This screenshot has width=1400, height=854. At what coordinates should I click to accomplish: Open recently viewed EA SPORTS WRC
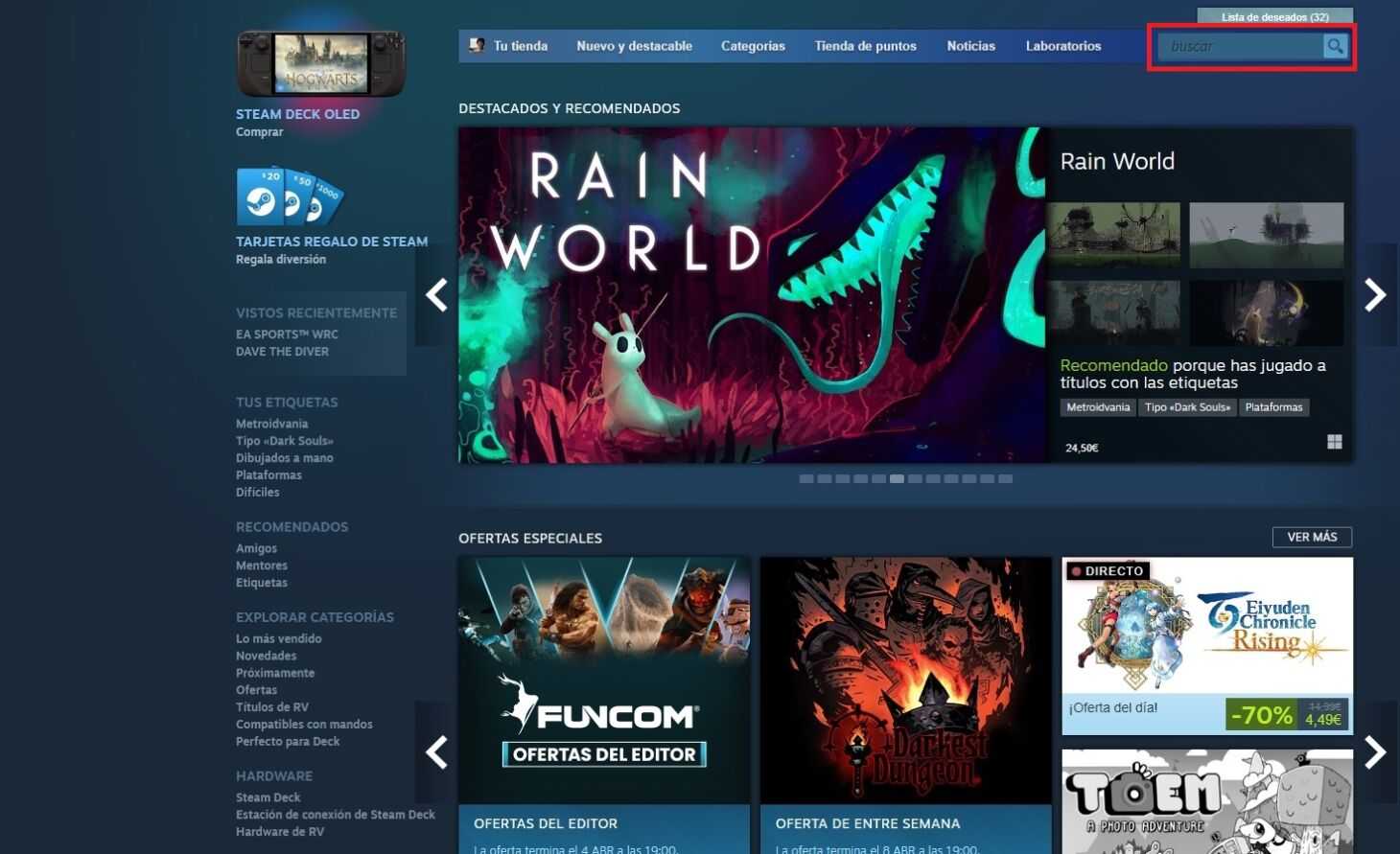(287, 335)
